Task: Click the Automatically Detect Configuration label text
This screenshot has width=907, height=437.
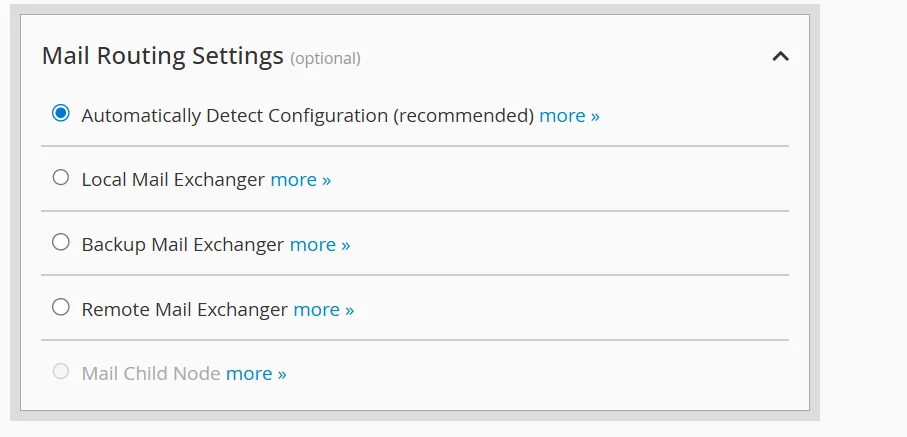Action: 234,116
